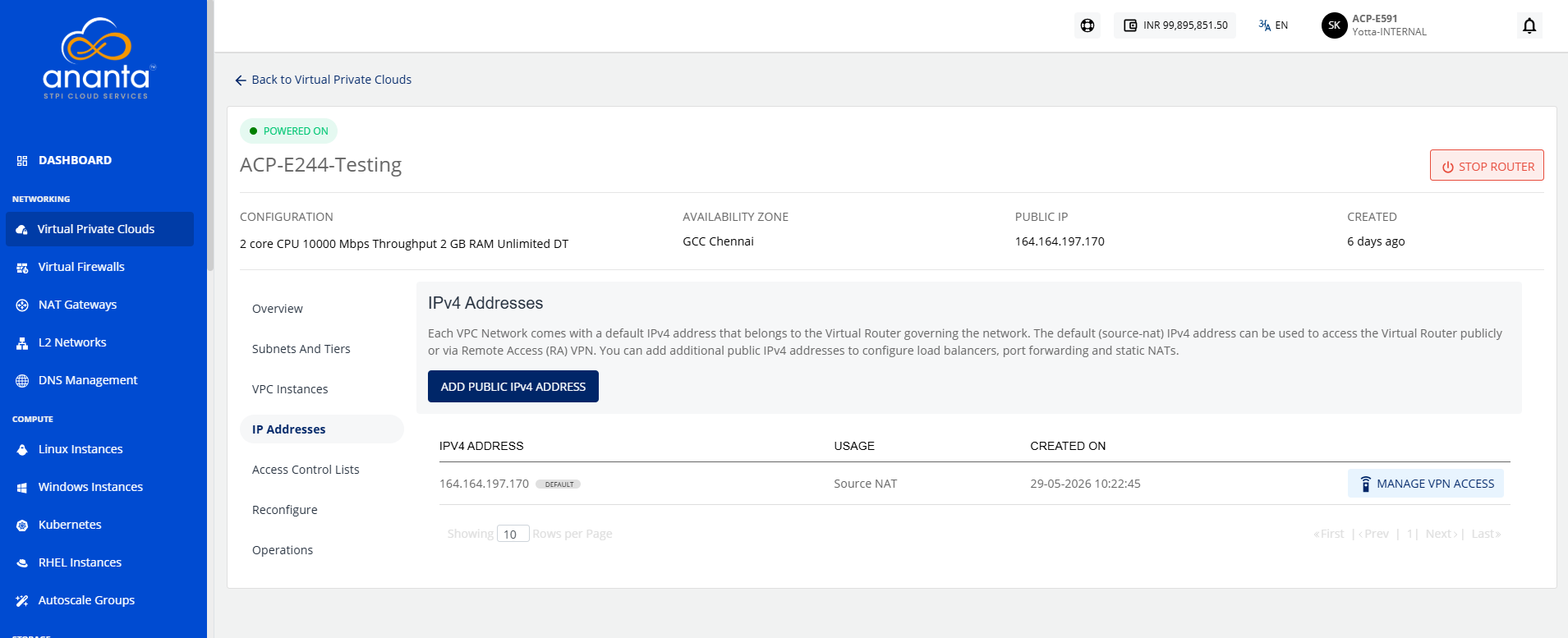1568x638 pixels.
Task: Select the IP Addresses tab
Action: click(322, 429)
